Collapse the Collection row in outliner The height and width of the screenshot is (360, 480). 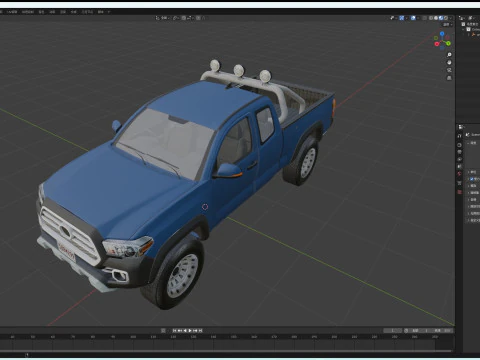click(463, 29)
